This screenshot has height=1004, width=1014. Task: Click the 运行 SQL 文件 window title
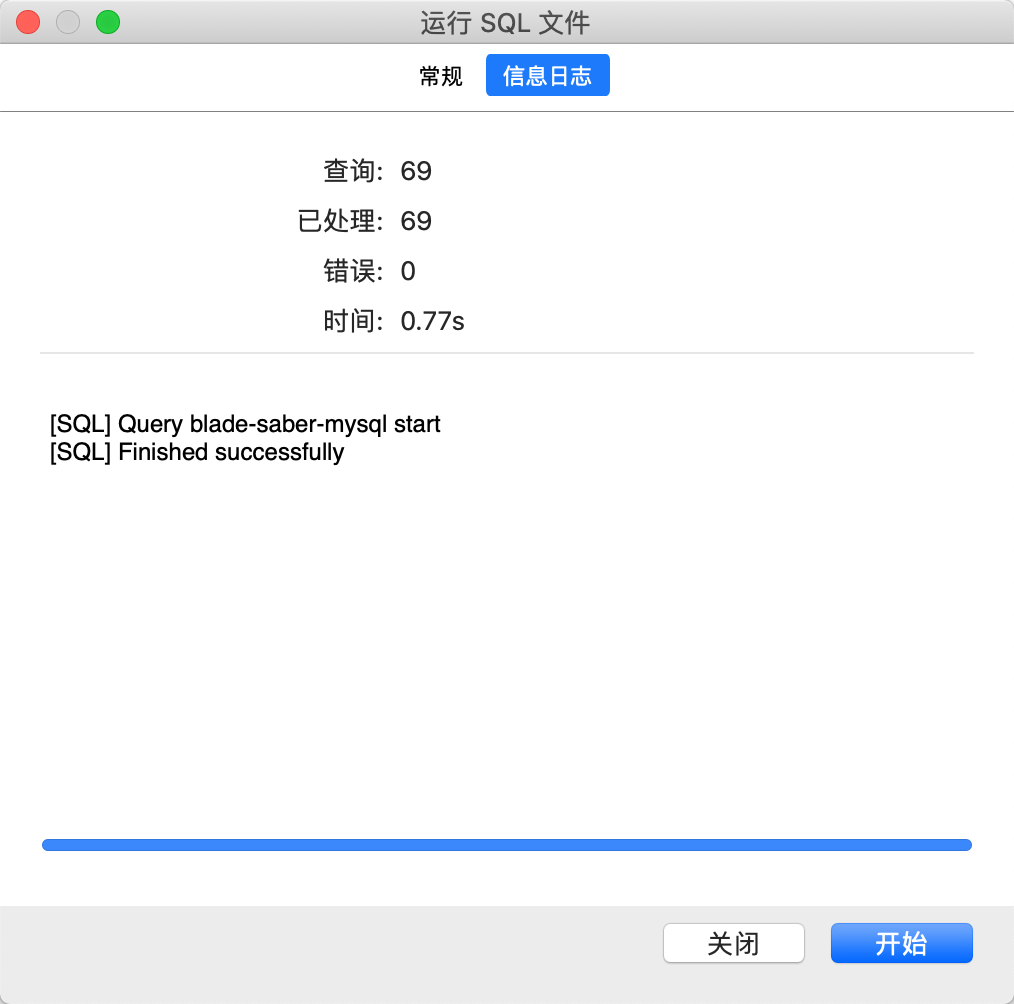505,23
